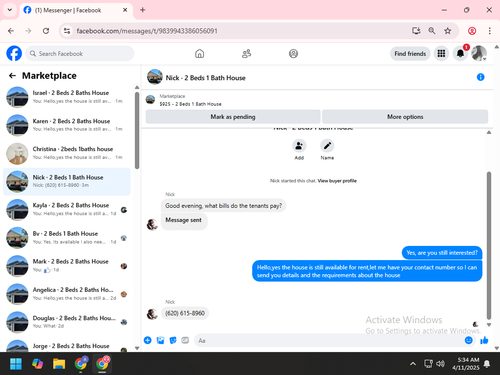500x375 pixels.
Task: Open Douglas - 2 Beds 2 Baths chat
Action: [67, 322]
